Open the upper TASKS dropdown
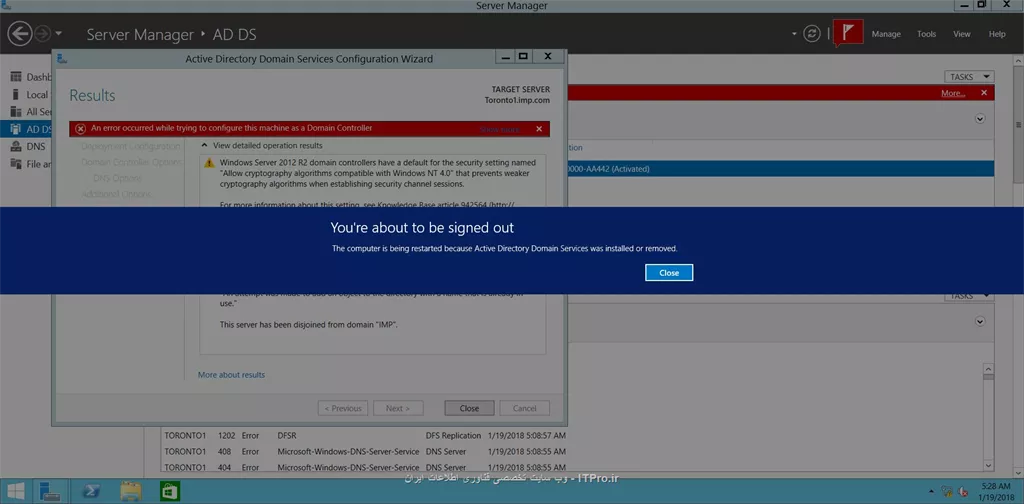1024x504 pixels. pyautogui.click(x=969, y=76)
